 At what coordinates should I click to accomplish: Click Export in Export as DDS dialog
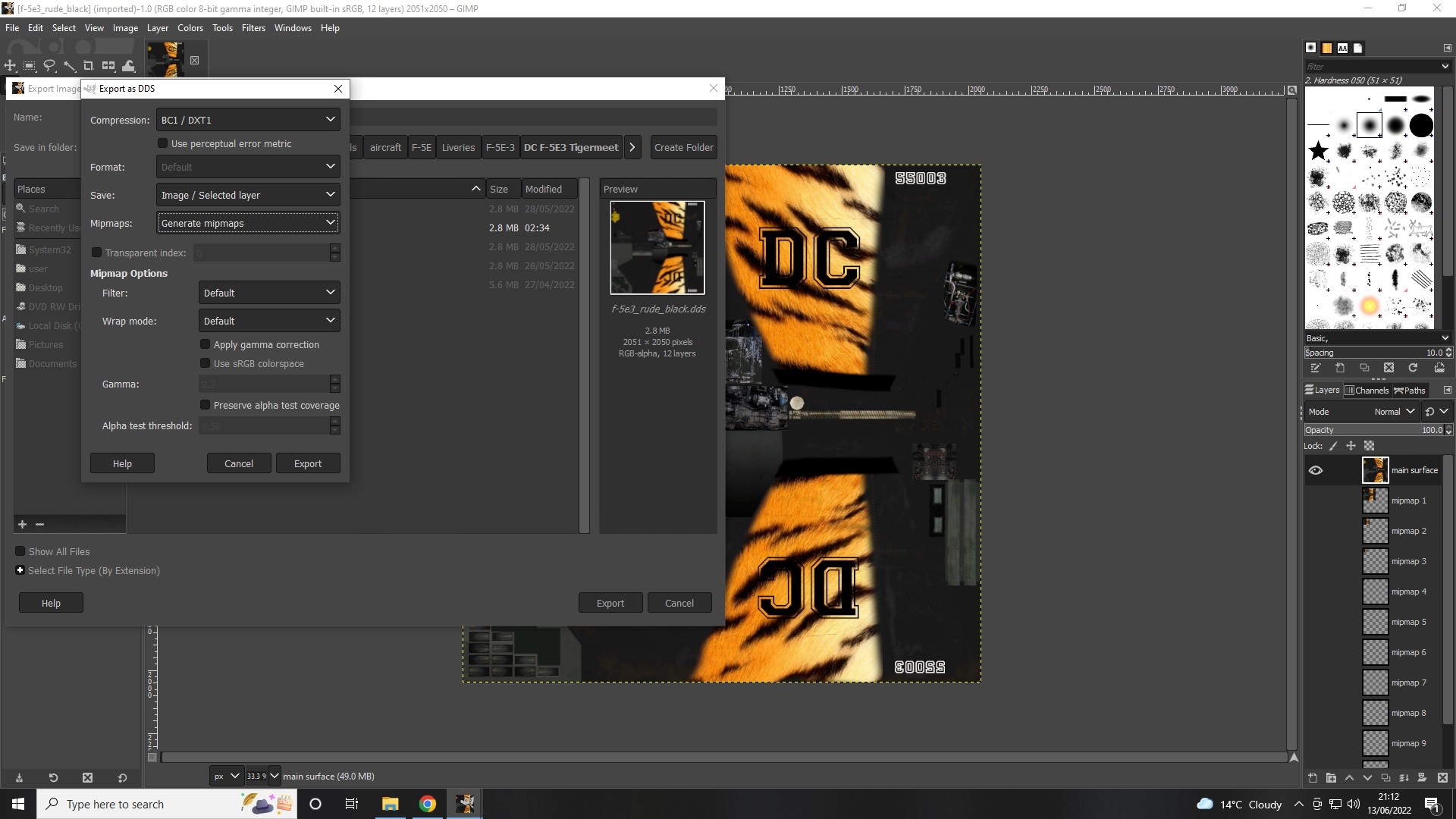pyautogui.click(x=308, y=463)
